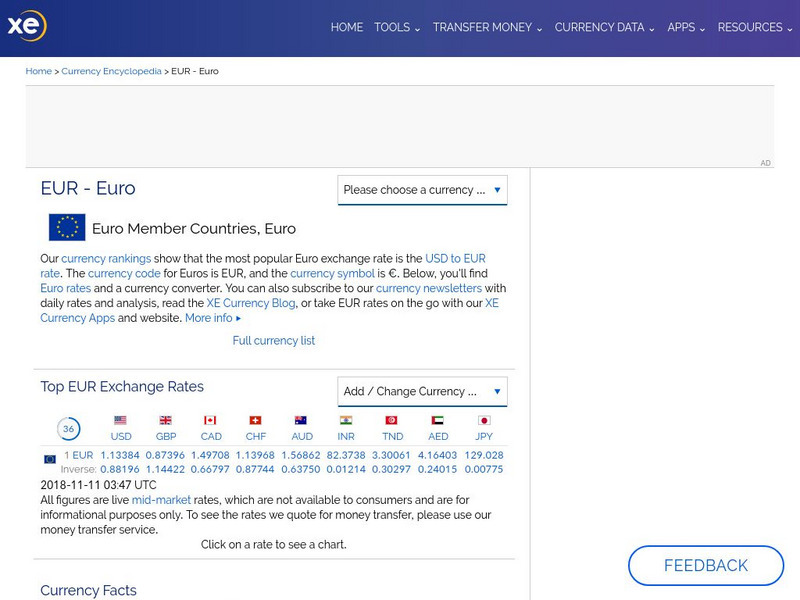800x600 pixels.
Task: Click the 4.16403 EUR to AED rate
Action: 437,455
